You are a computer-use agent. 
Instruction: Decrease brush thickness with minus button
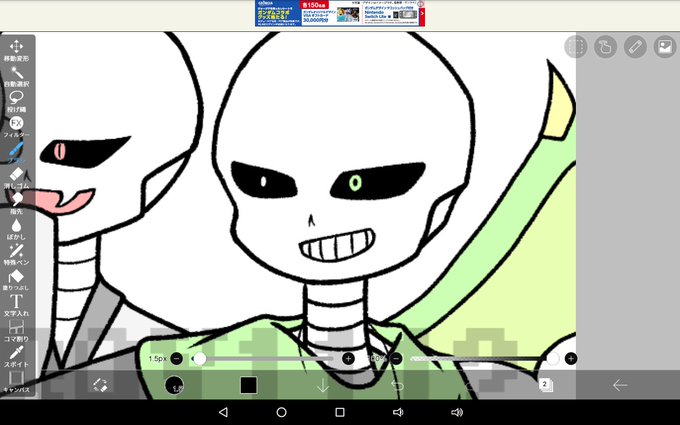click(177, 359)
